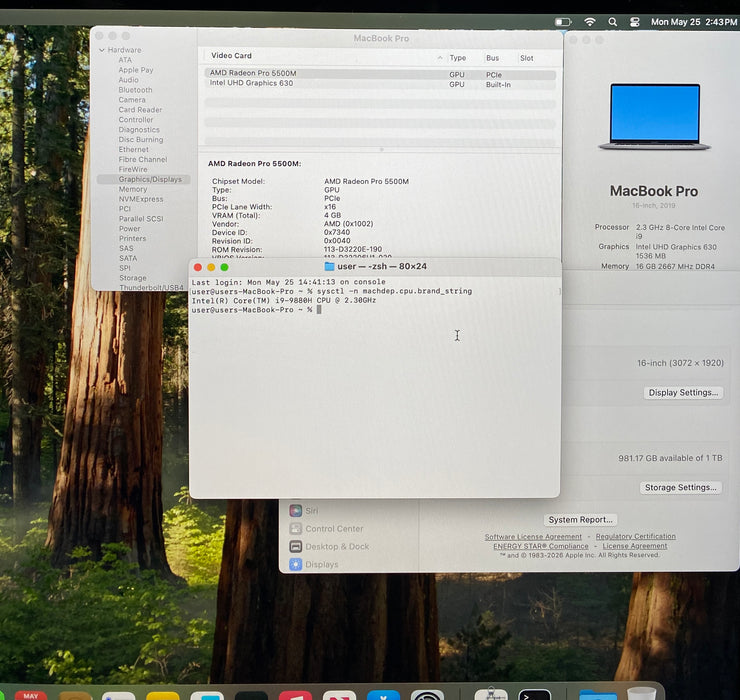Check battery status icon in menu bar
Image resolution: width=740 pixels, height=700 pixels.
tap(563, 22)
